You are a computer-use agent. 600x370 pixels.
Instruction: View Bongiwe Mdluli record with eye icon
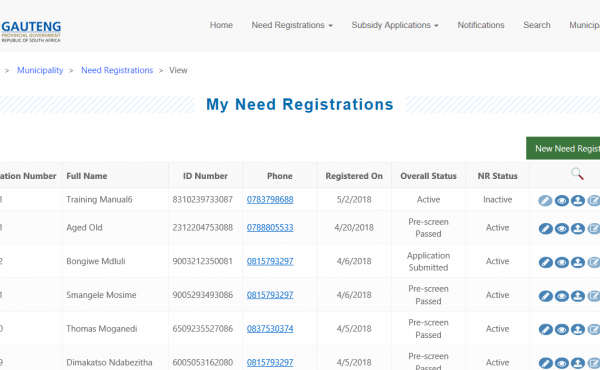(562, 262)
